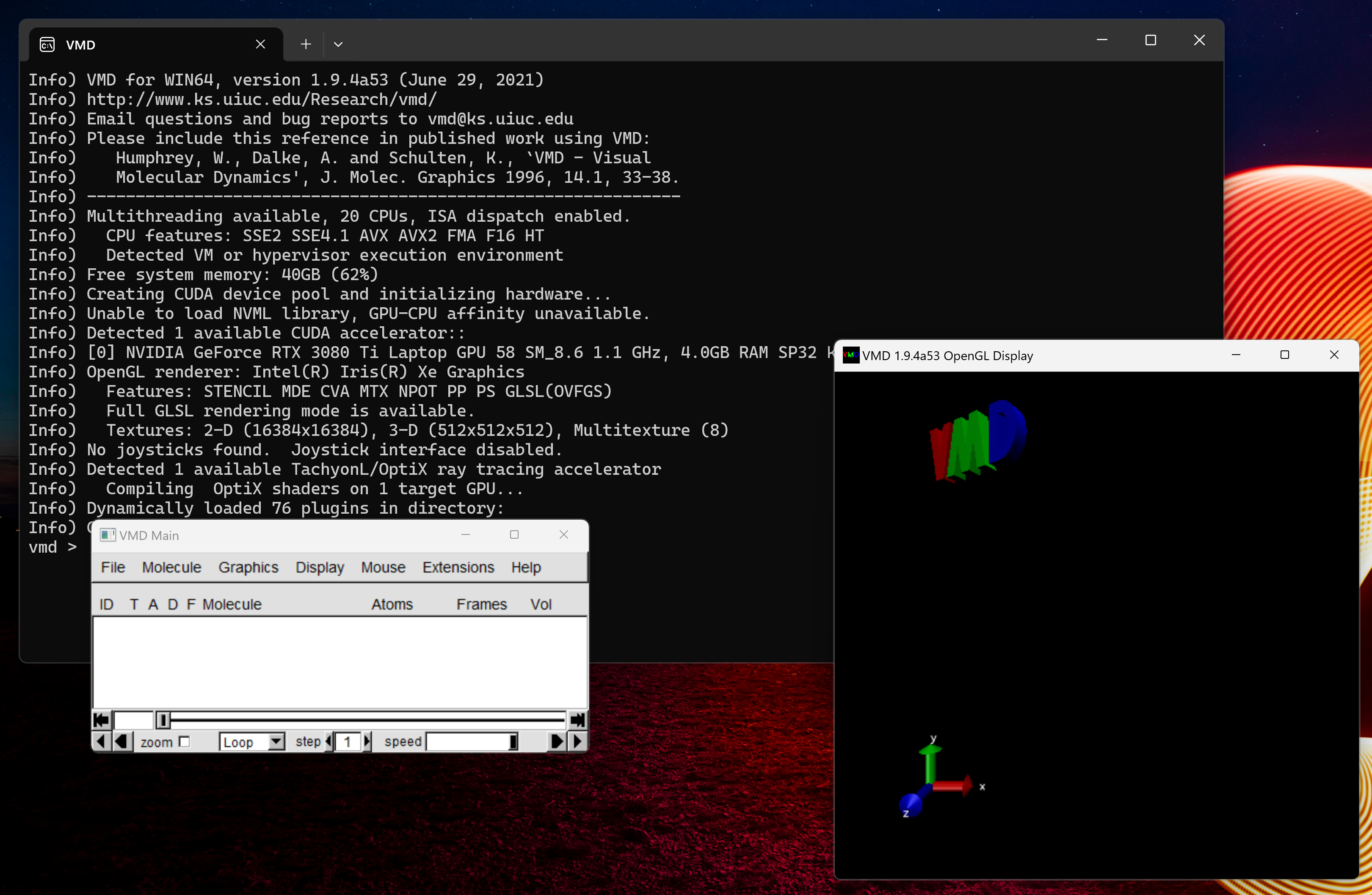Open the Loop animation style dropdown

[277, 742]
